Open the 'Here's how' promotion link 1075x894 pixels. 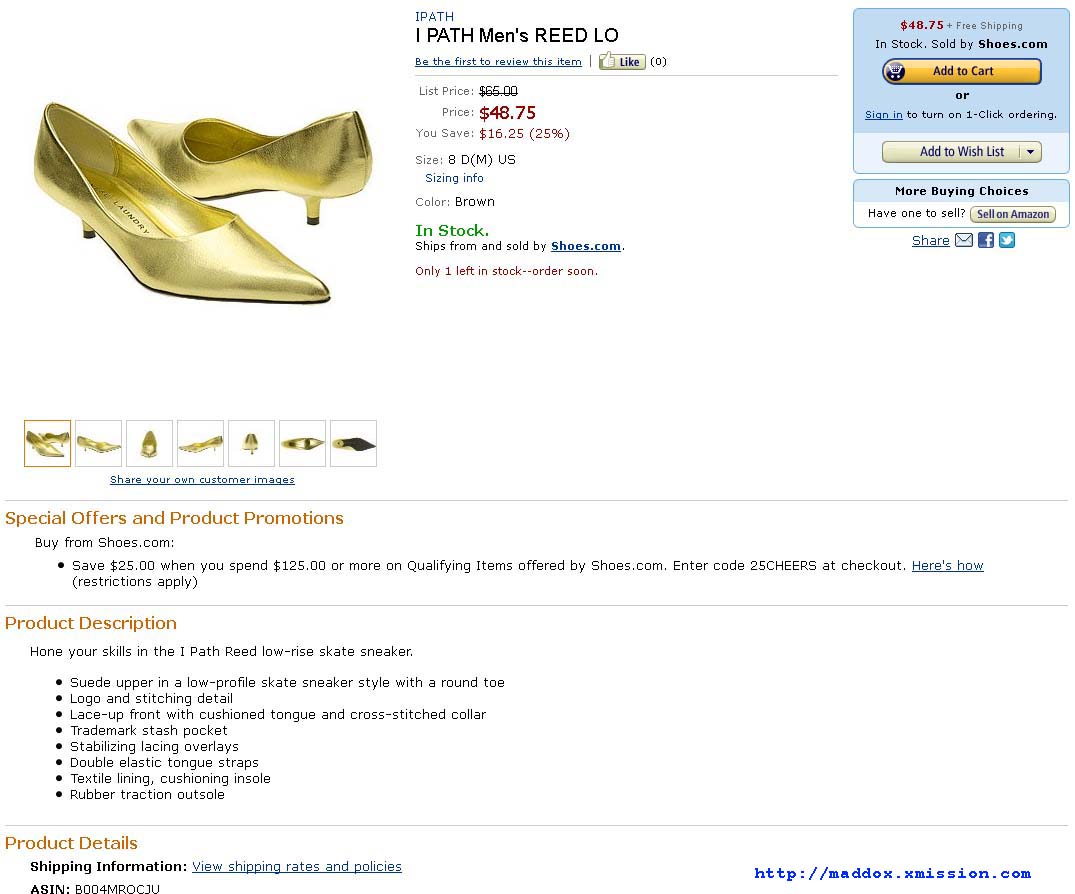(947, 566)
